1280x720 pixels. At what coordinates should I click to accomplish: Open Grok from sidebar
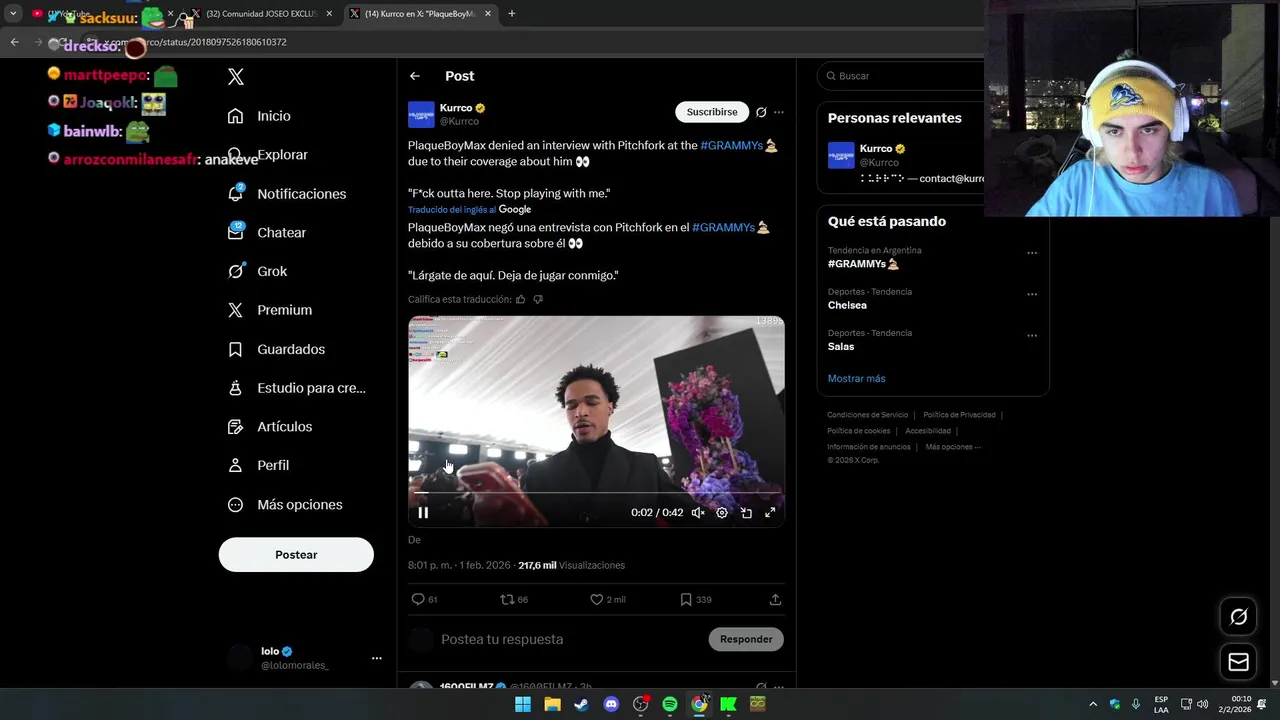pos(257,271)
